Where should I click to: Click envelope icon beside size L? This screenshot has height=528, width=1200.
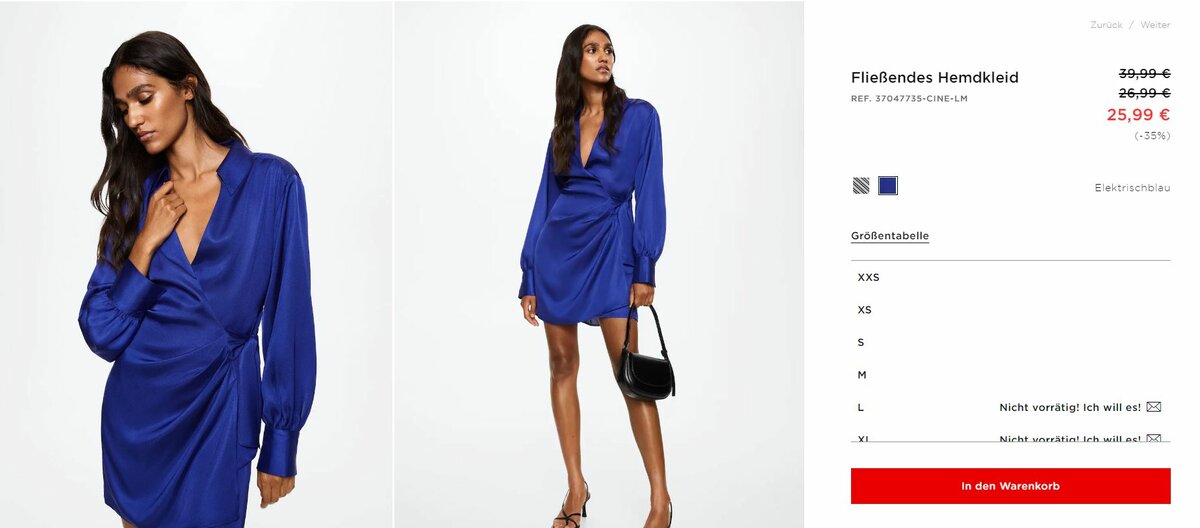(1153, 407)
